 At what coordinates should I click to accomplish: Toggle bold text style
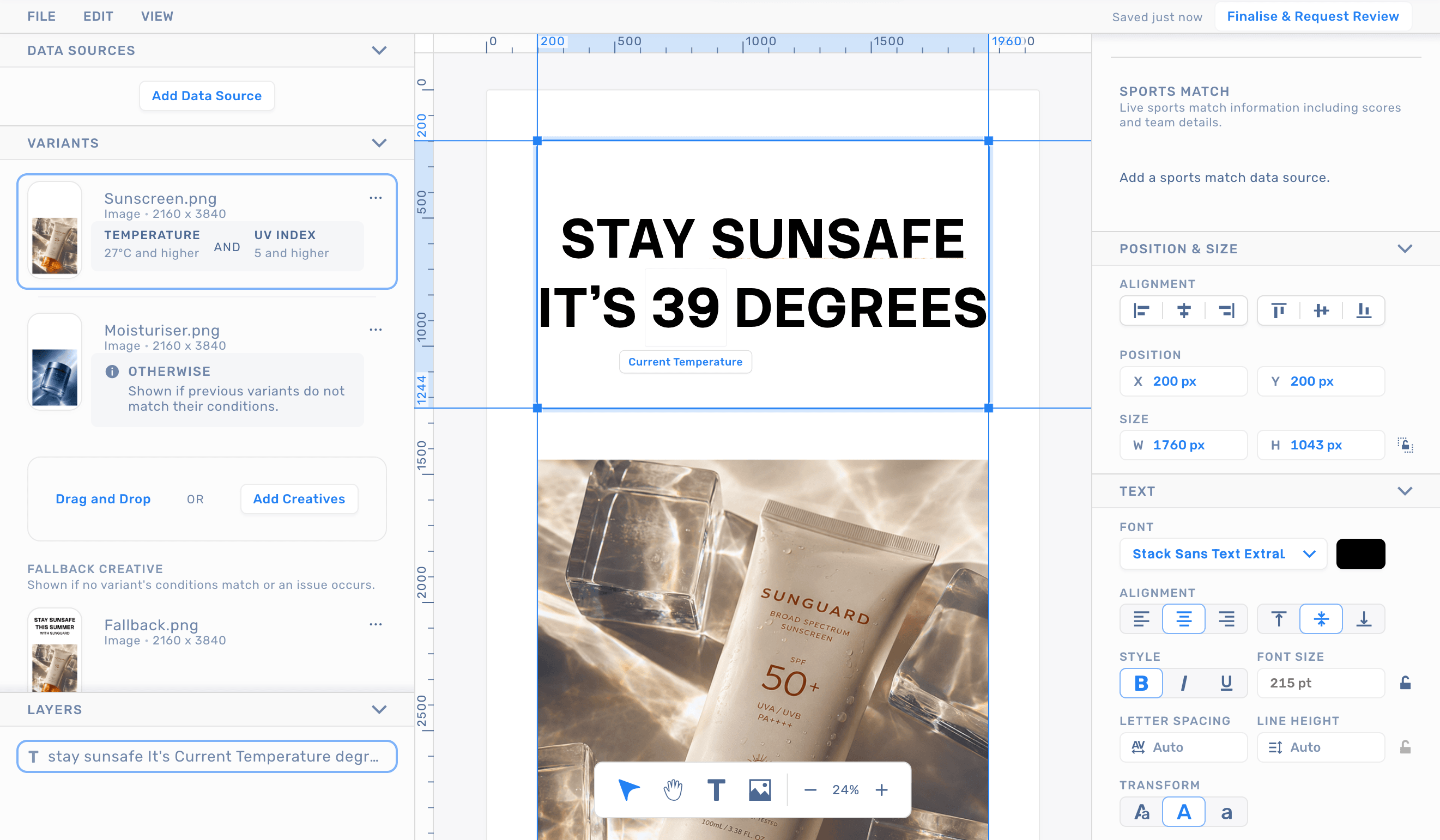coord(1141,683)
